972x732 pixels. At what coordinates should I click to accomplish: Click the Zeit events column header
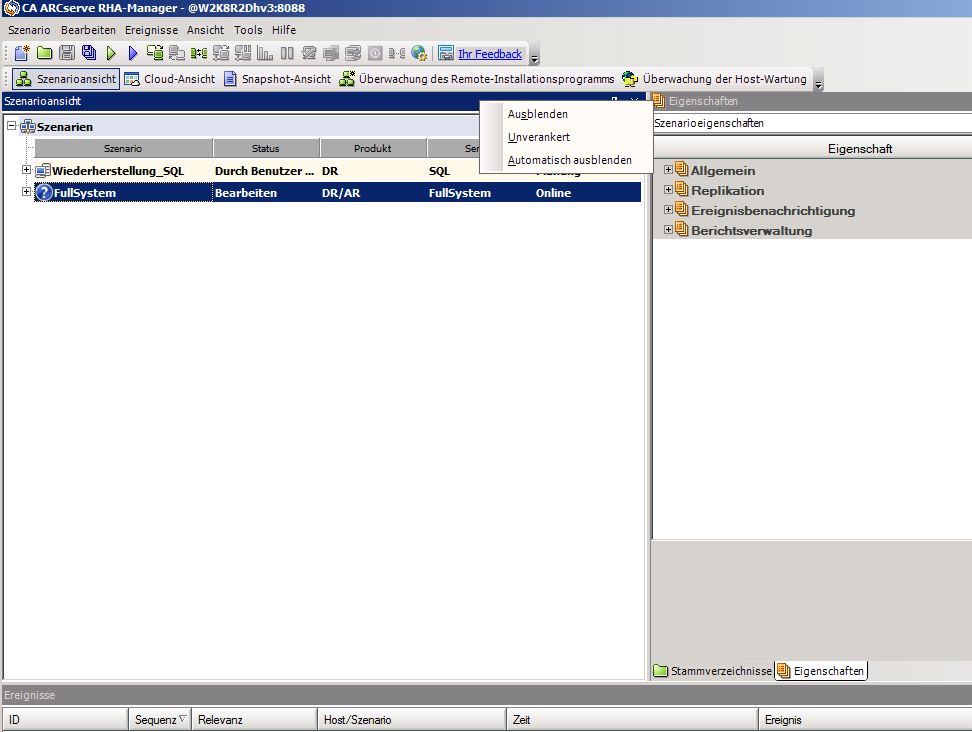coord(632,720)
